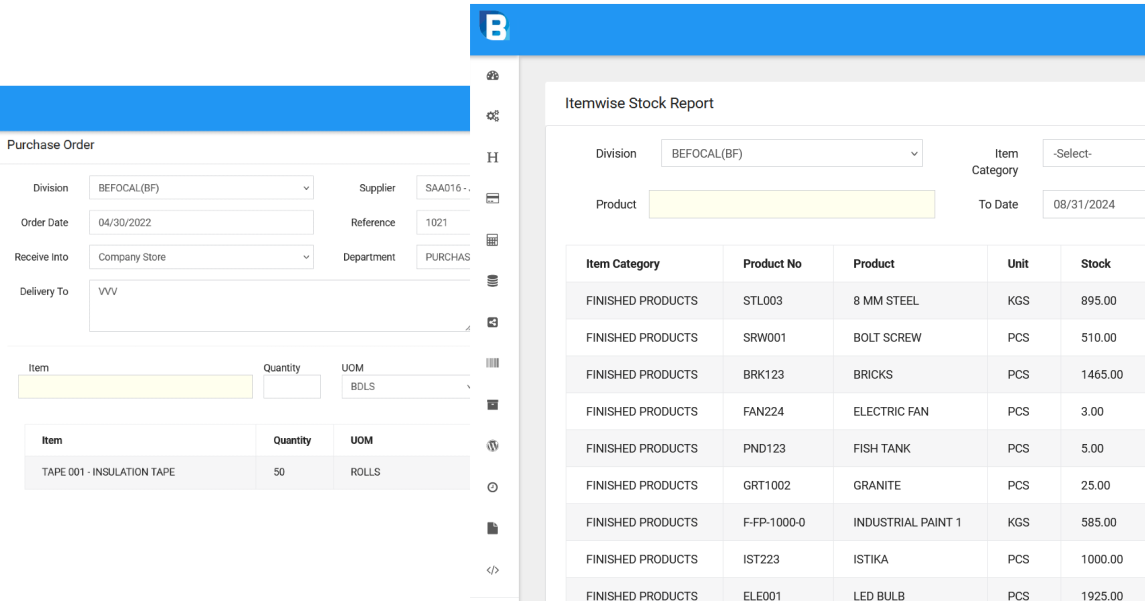
Task: Expand the Division dropdown in Stock Report
Action: coord(791,154)
